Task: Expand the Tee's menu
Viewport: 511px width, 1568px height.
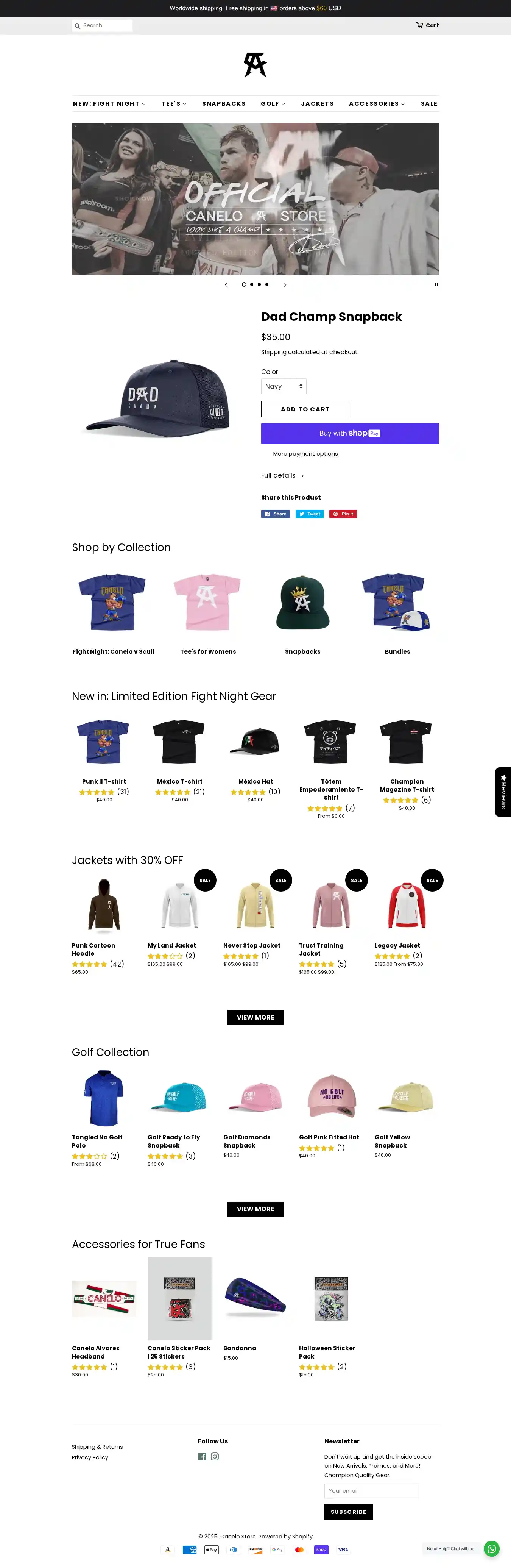Action: click(173, 103)
